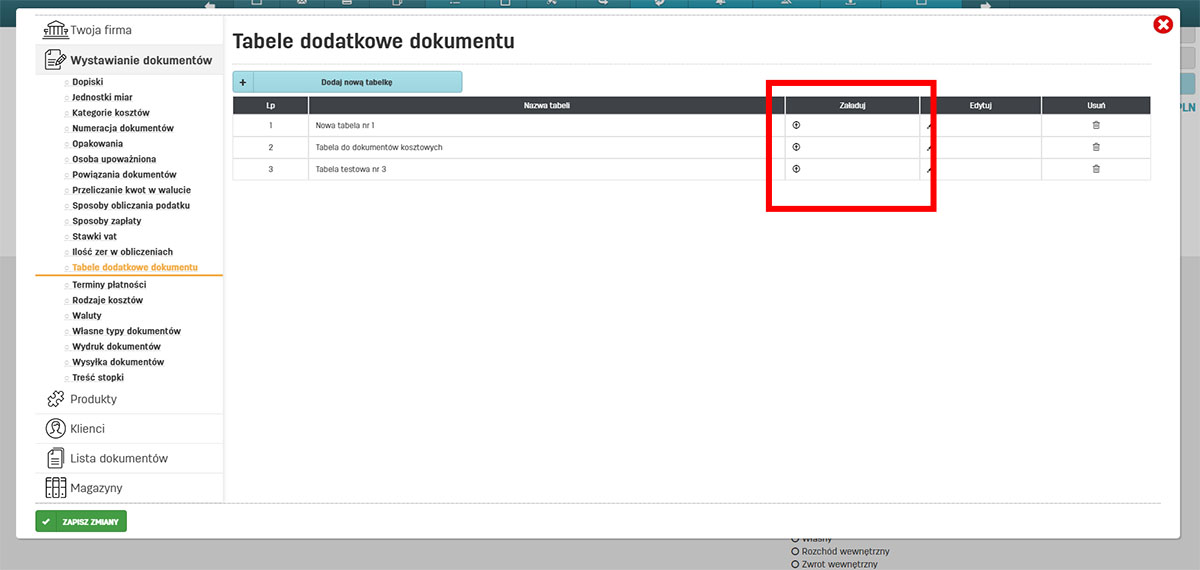Edit Nowa tabela nr 1 pencil icon
This screenshot has width=1200, height=570.
pos(929,126)
